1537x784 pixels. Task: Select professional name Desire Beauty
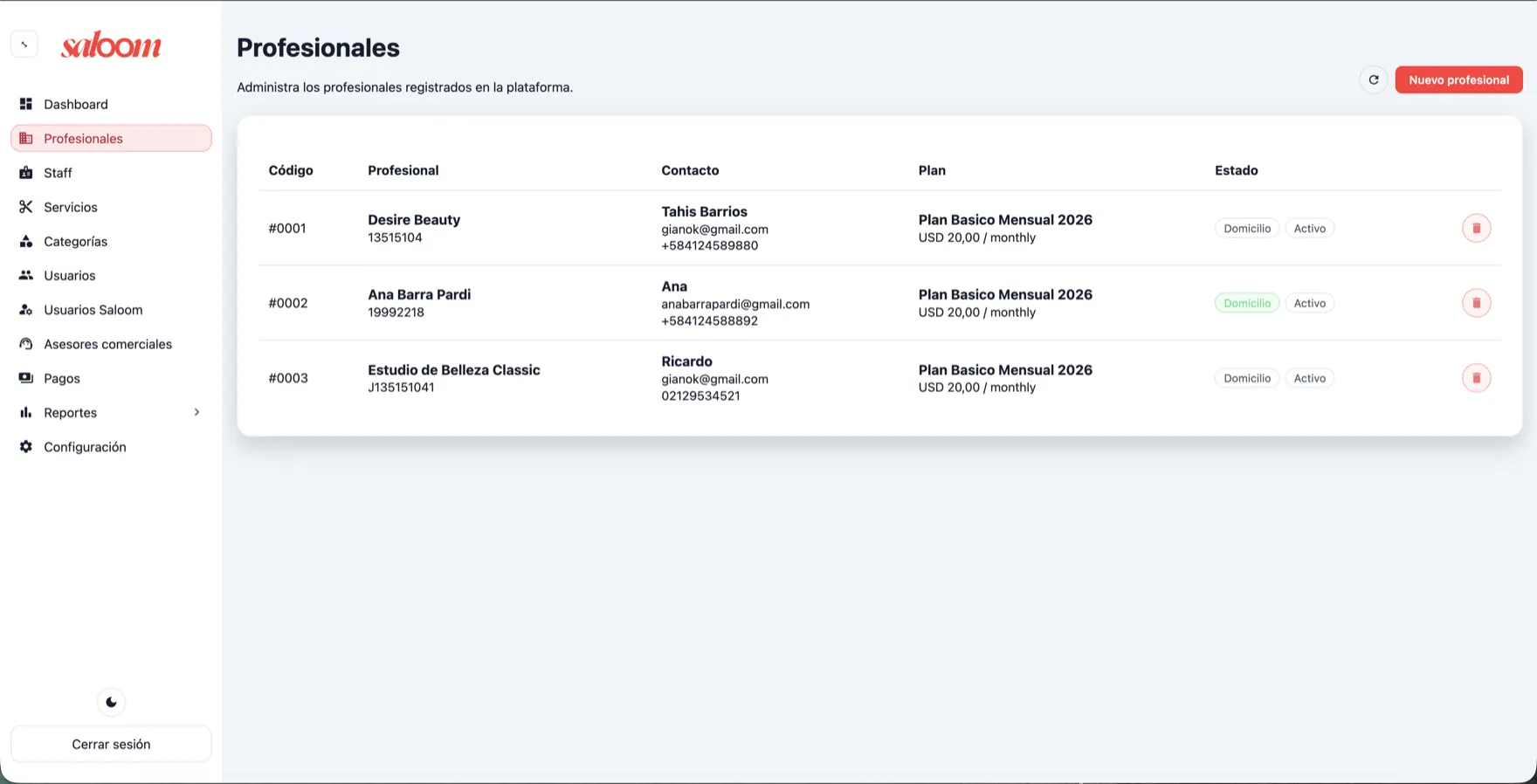click(x=414, y=220)
